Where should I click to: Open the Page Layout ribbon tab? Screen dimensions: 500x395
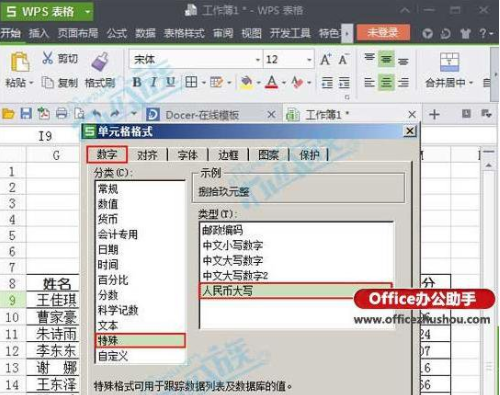point(78,33)
